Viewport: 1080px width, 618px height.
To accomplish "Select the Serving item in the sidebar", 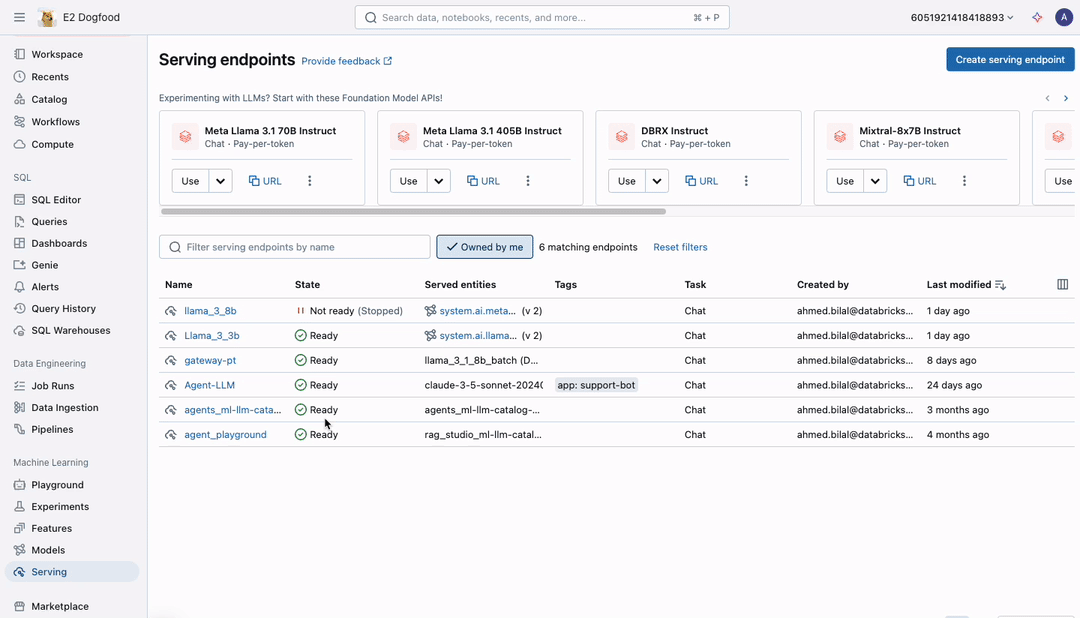I will [48, 572].
